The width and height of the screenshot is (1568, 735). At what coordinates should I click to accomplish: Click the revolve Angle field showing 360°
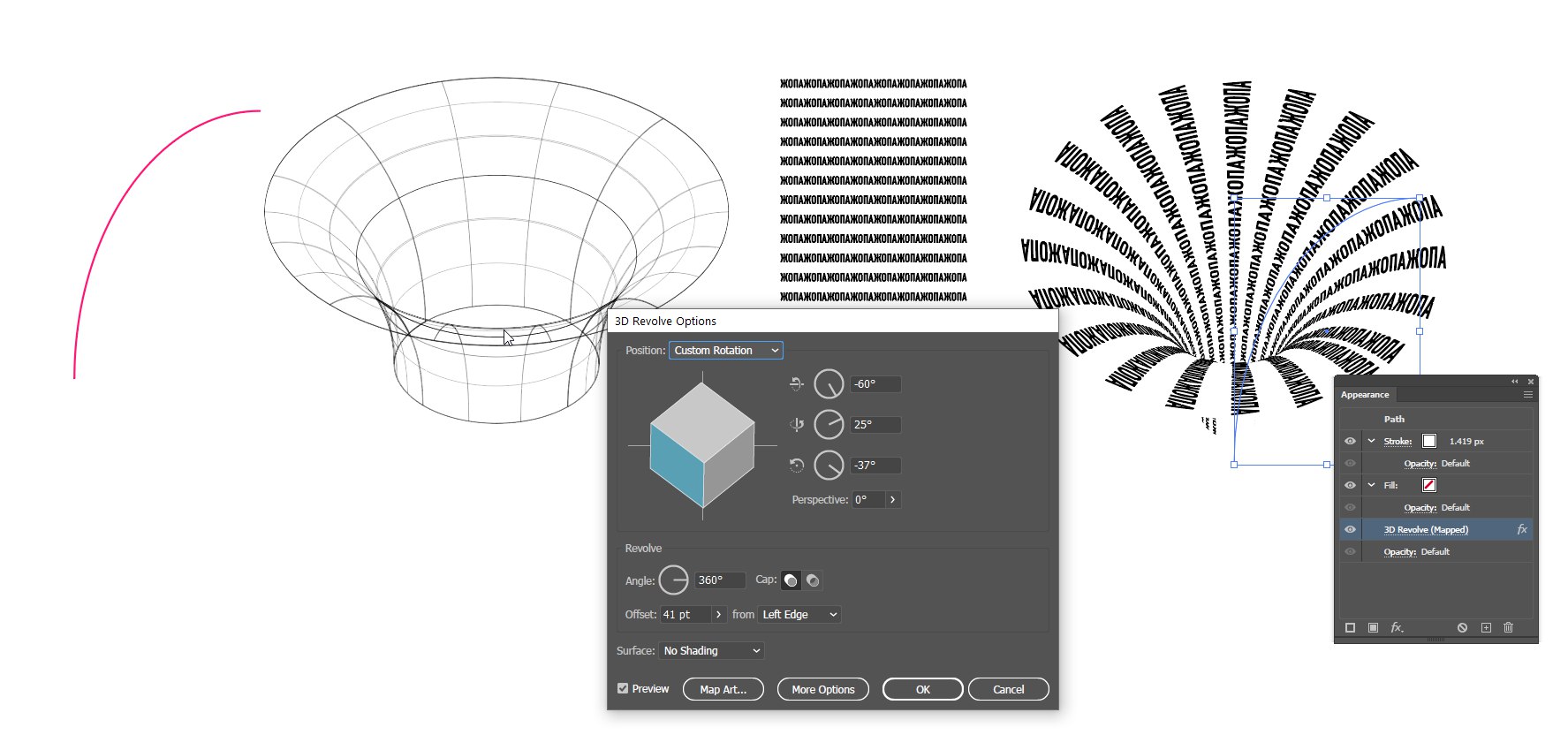(720, 580)
